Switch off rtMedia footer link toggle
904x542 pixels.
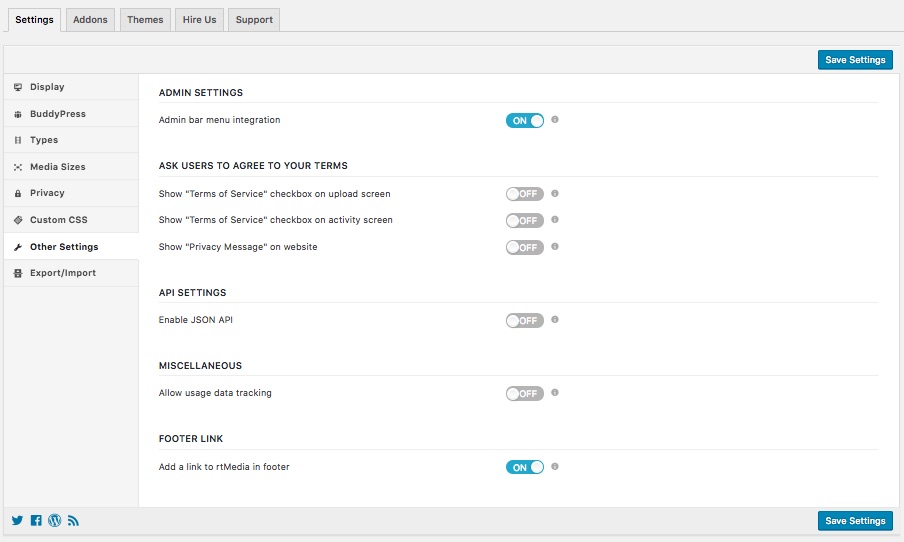[x=525, y=467]
